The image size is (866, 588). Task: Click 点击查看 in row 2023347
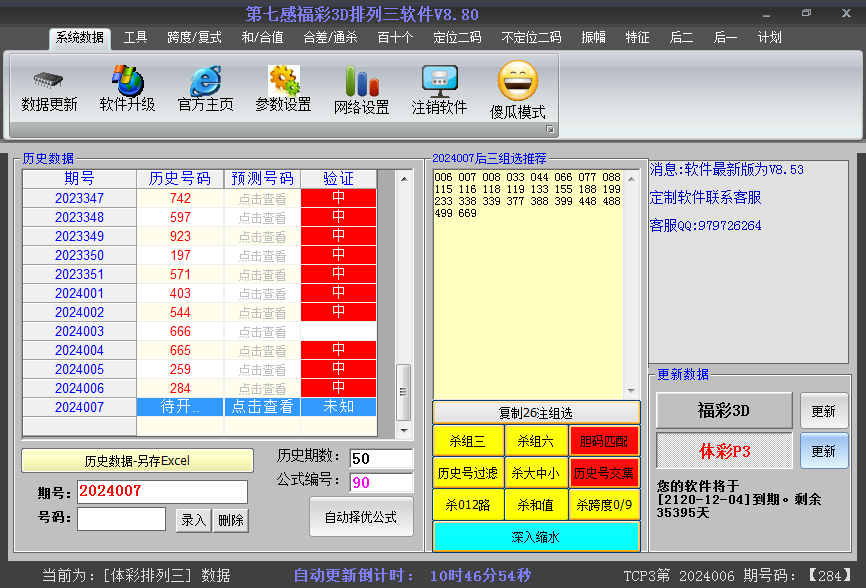[262, 199]
